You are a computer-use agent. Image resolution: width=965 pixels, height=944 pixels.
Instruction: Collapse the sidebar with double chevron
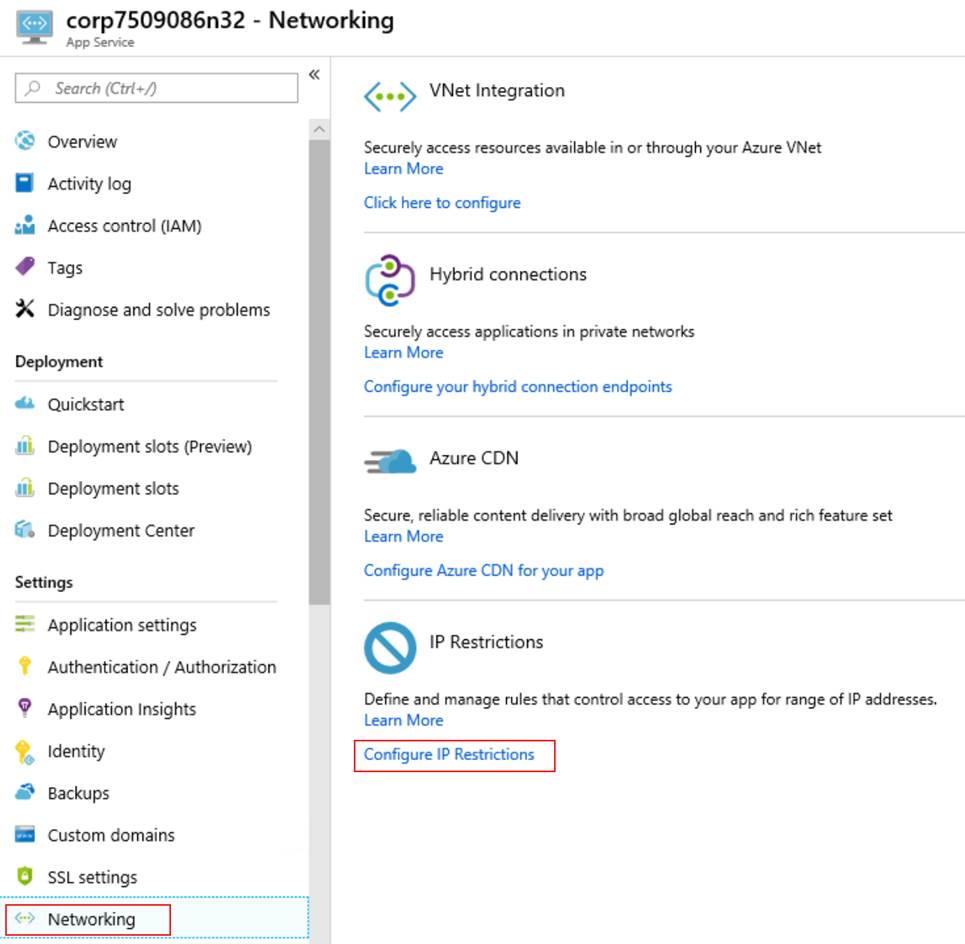point(314,74)
